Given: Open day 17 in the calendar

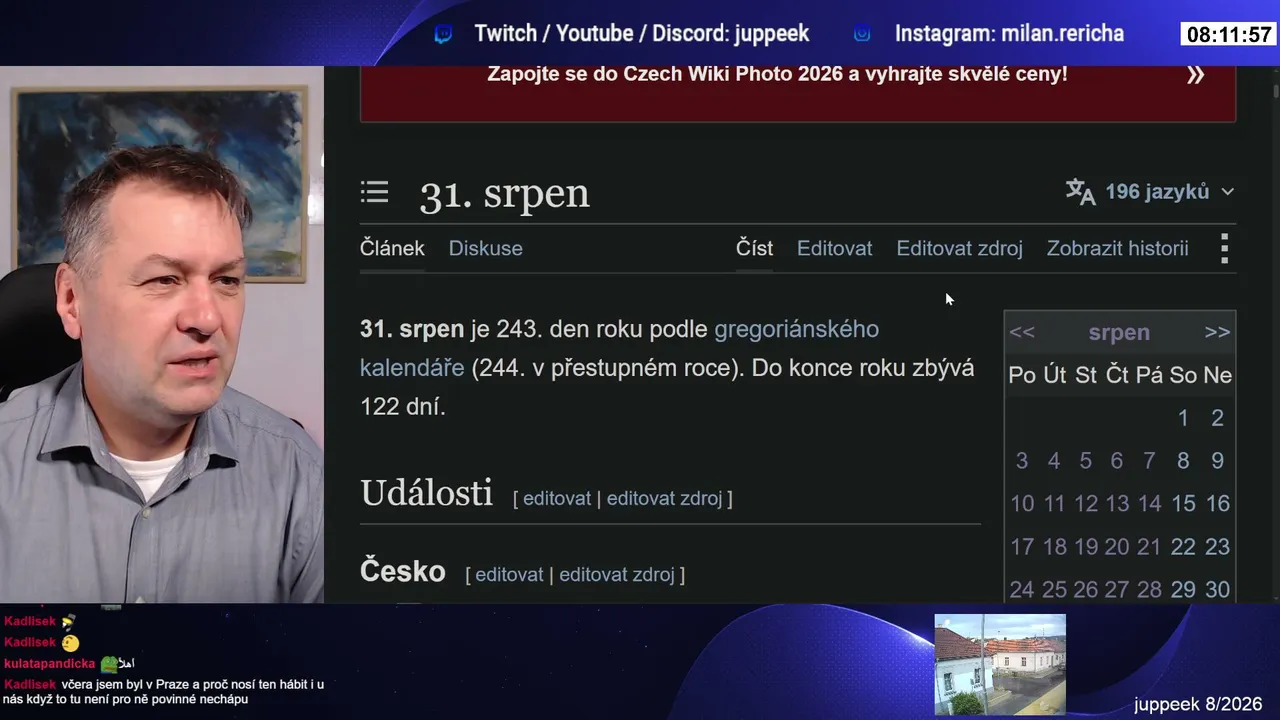Looking at the screenshot, I should [1022, 547].
